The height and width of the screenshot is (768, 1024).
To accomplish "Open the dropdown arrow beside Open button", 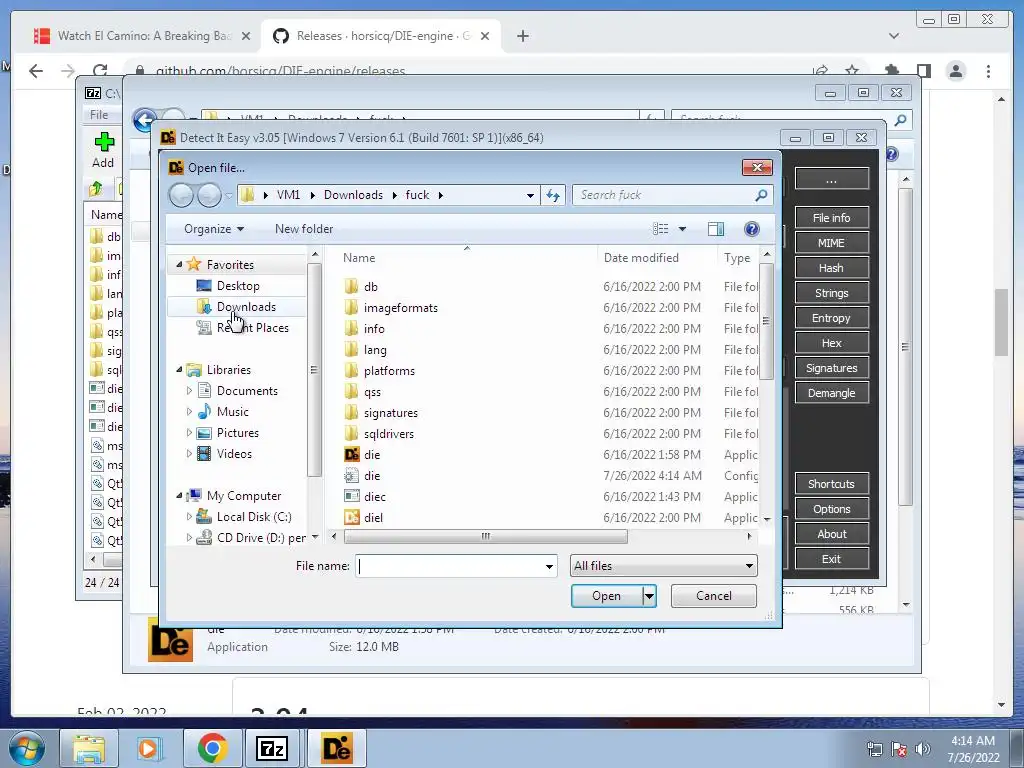I will click(x=648, y=596).
